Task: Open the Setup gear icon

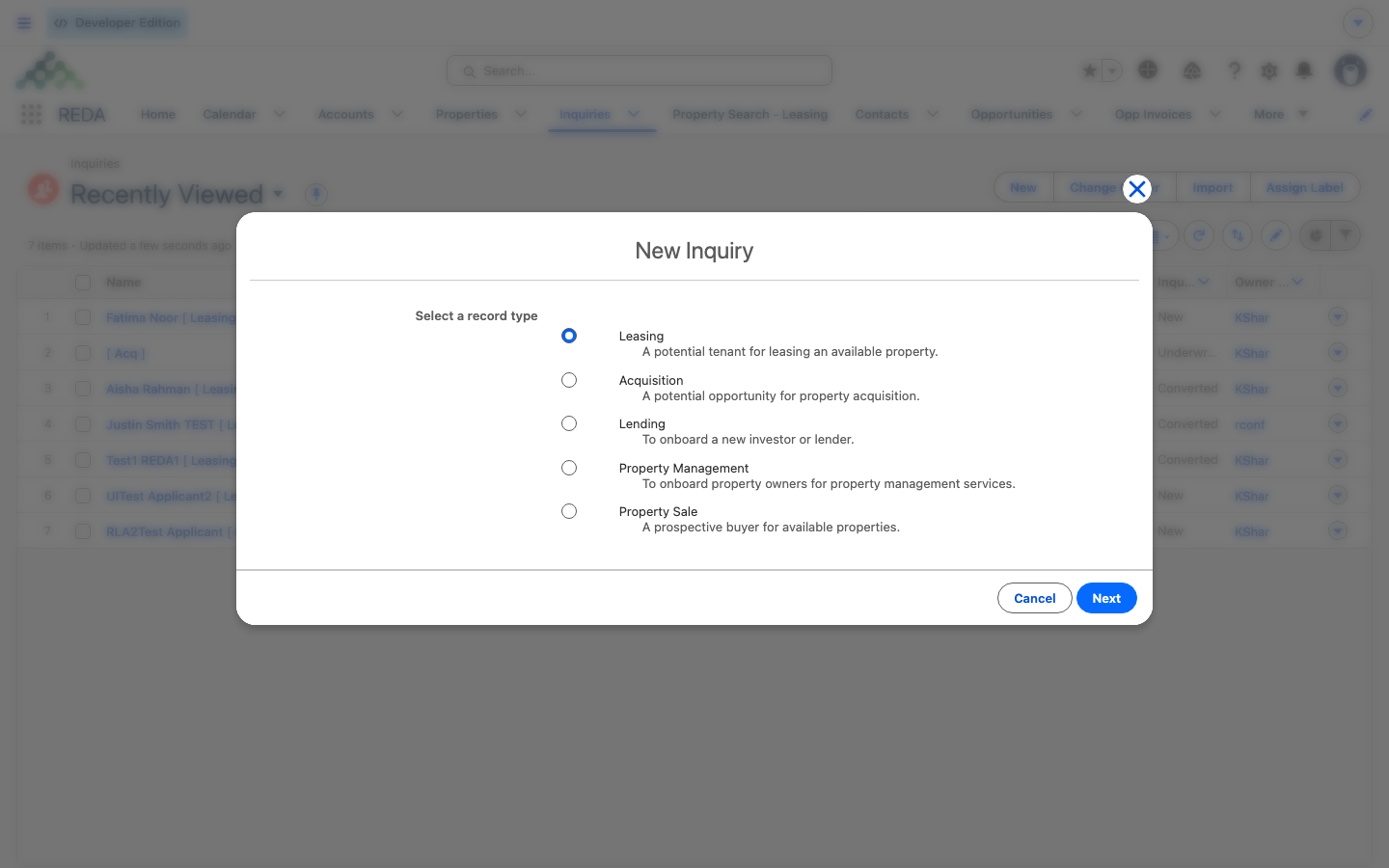Action: pyautogui.click(x=1269, y=70)
